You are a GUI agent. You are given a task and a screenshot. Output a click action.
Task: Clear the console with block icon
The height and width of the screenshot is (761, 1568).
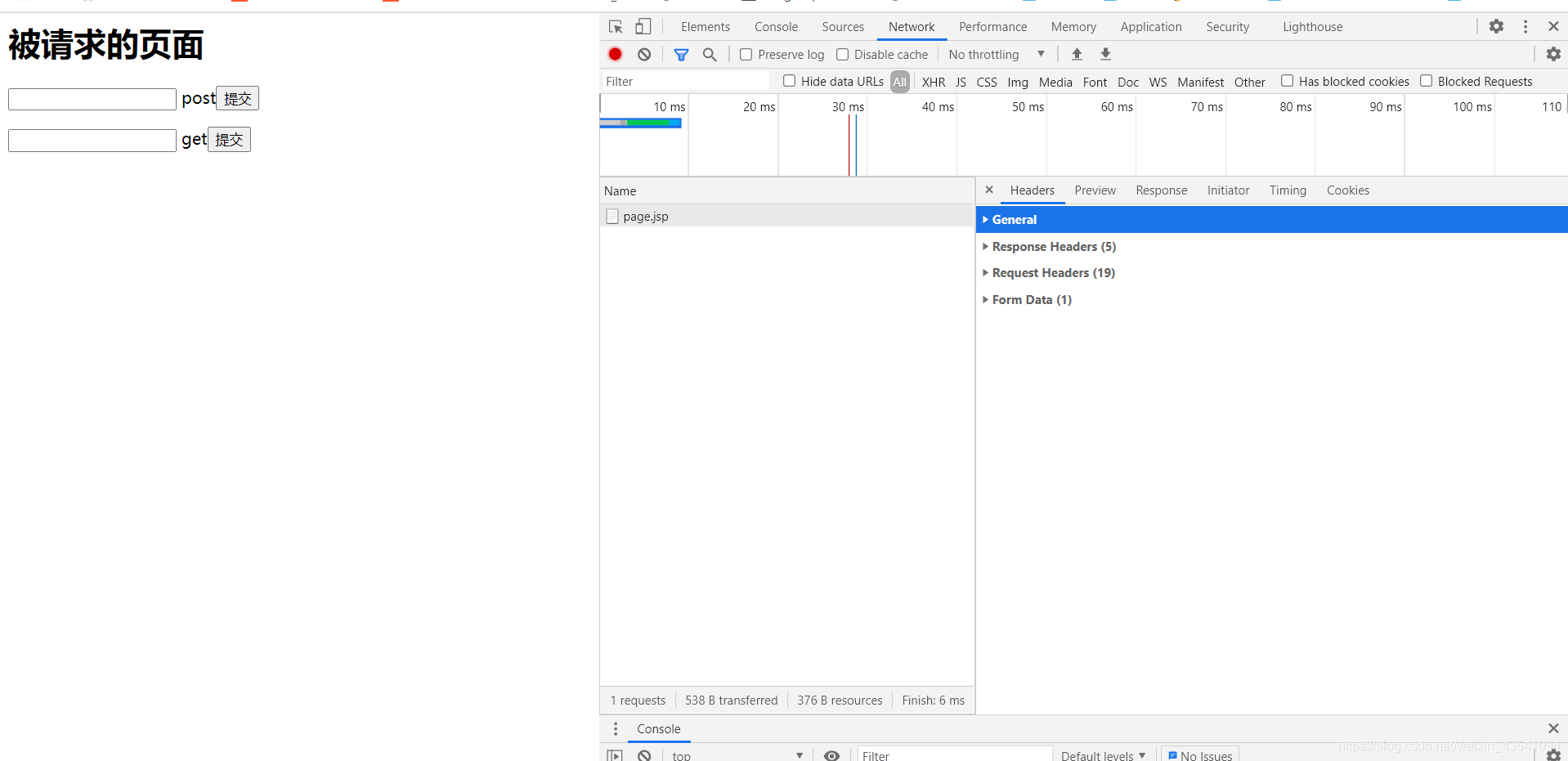click(x=644, y=755)
